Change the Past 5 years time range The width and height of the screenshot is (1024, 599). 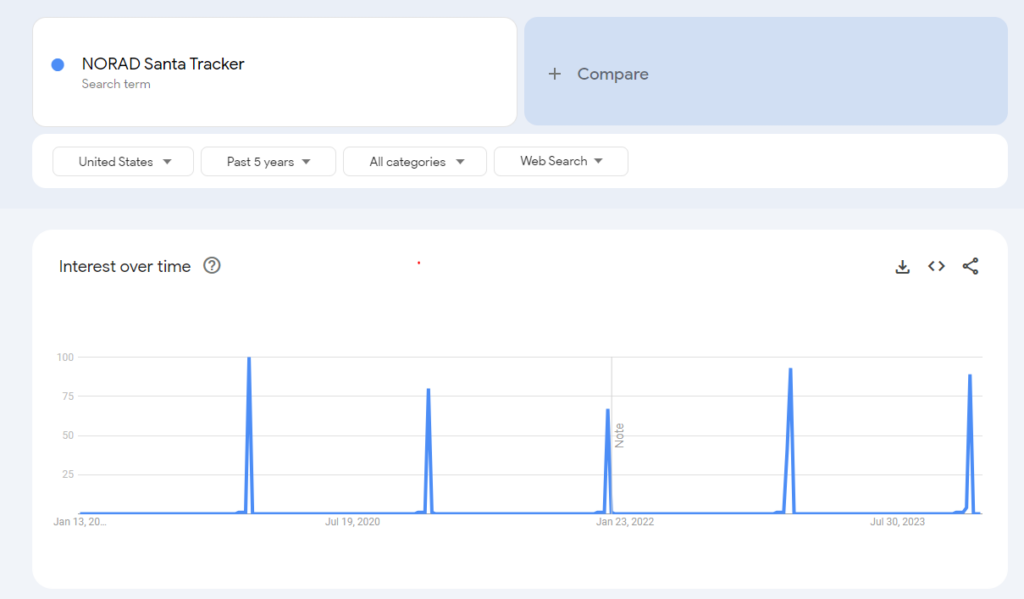point(268,161)
